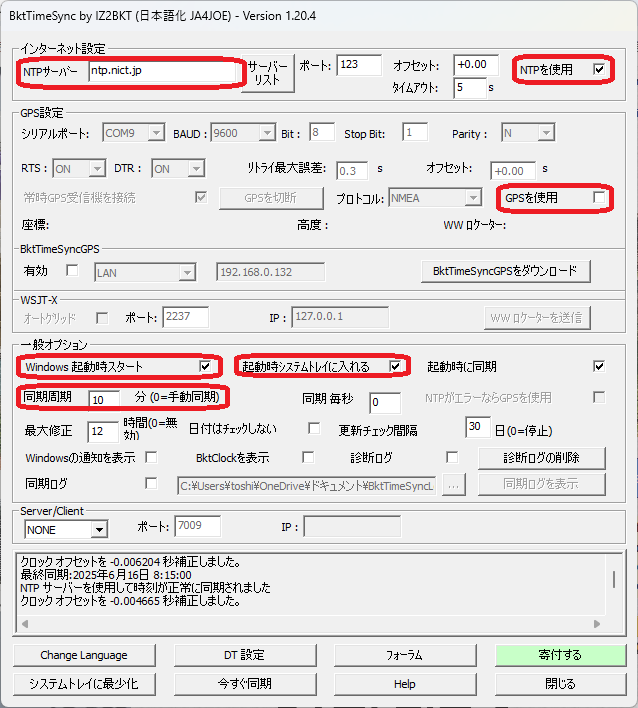Screen dimensions: 638x708
Task: Browse sync log path with ... button
Action: pos(454,485)
